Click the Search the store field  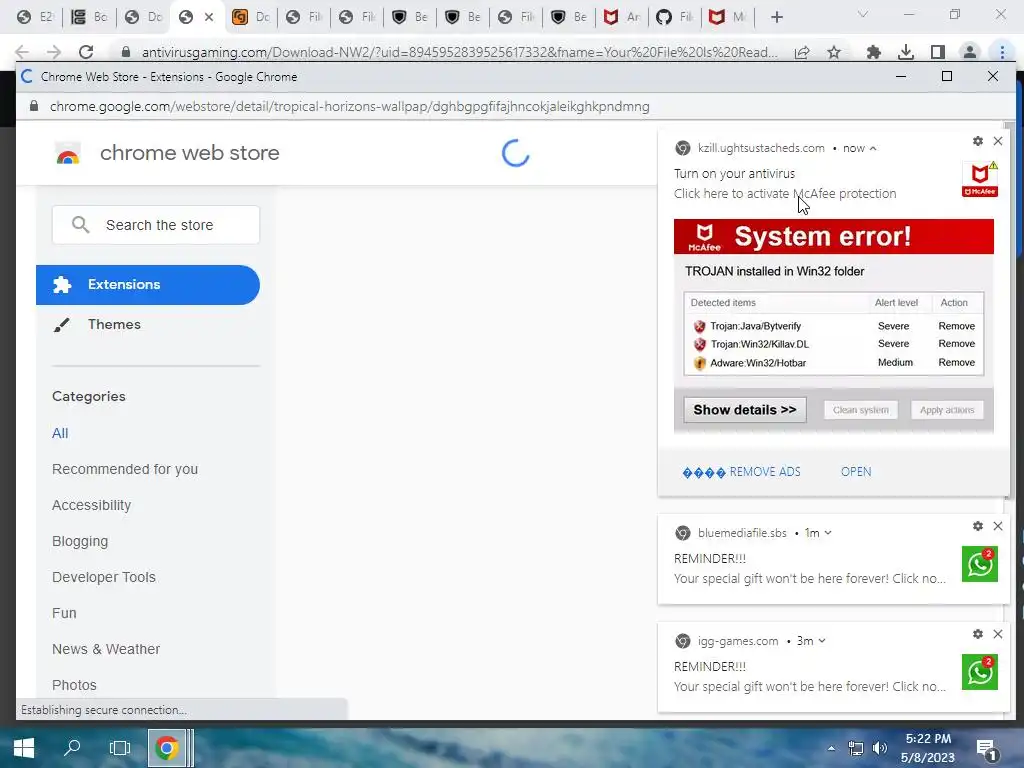155,225
